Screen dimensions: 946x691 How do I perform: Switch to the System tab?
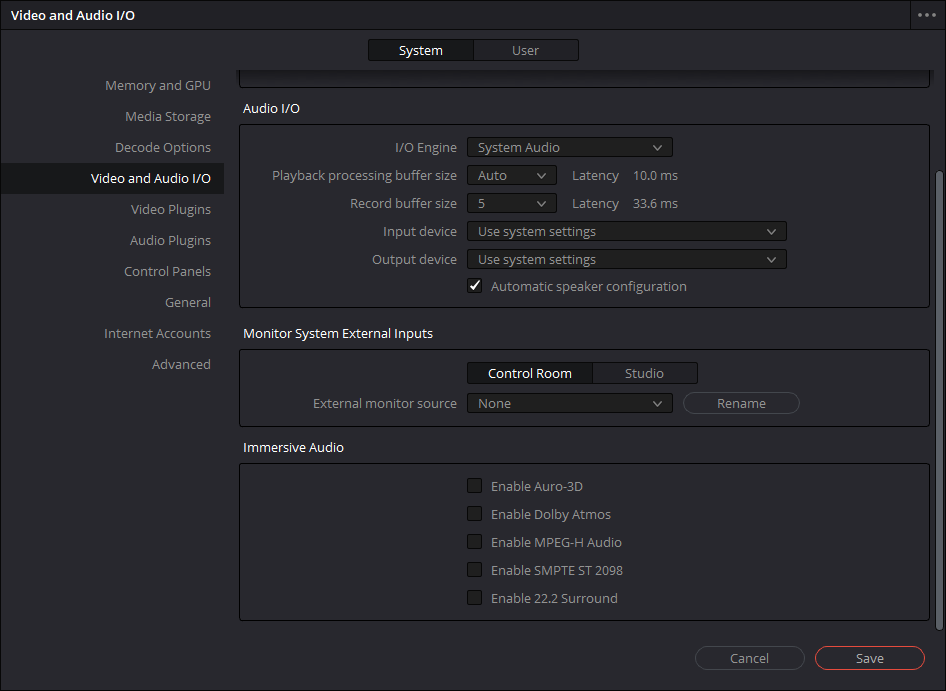(x=421, y=51)
